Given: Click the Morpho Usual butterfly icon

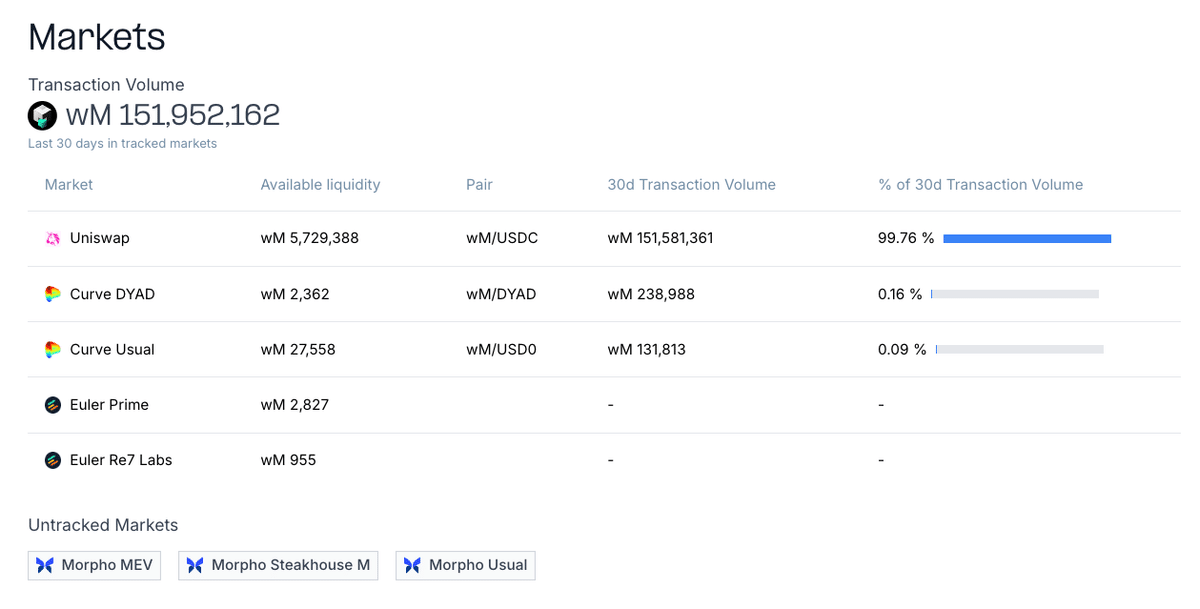Looking at the screenshot, I should coord(412,565).
